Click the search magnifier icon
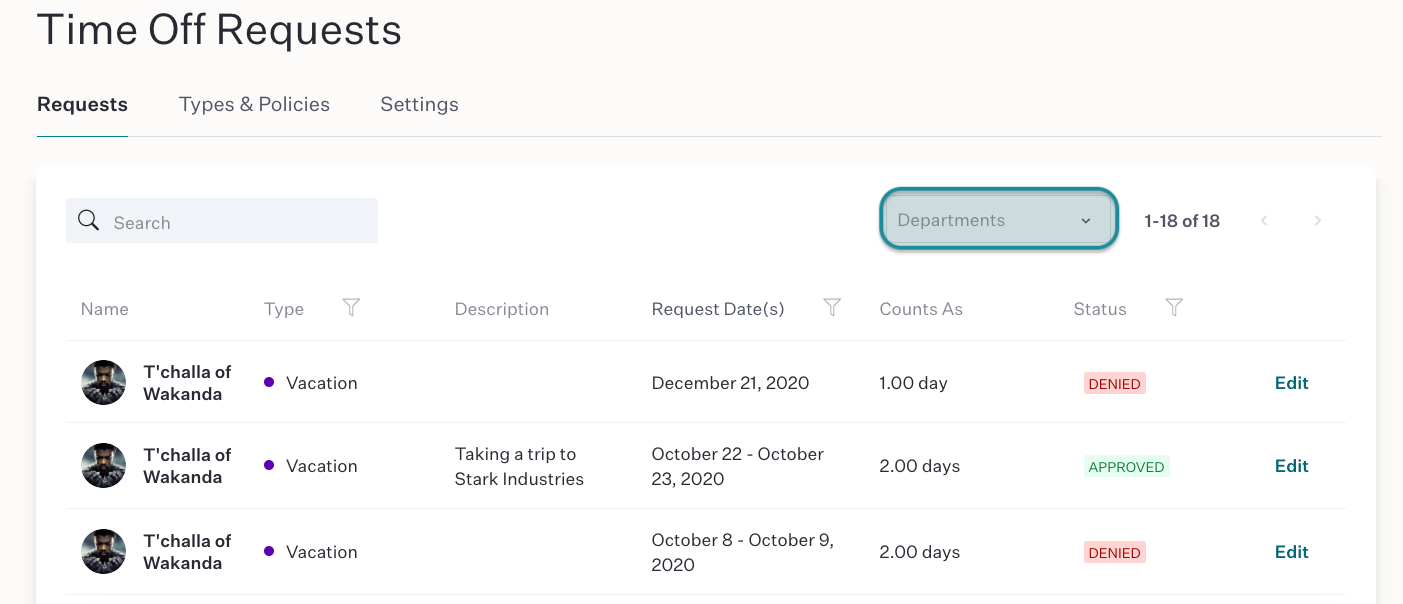 (x=88, y=221)
